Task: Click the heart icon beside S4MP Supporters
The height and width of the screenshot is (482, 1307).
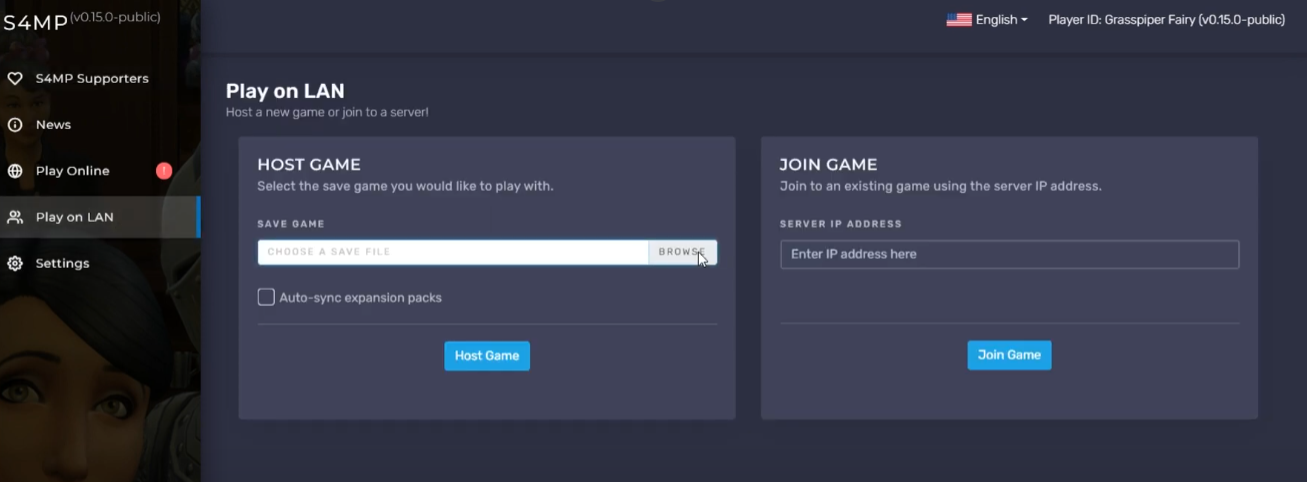Action: point(15,78)
